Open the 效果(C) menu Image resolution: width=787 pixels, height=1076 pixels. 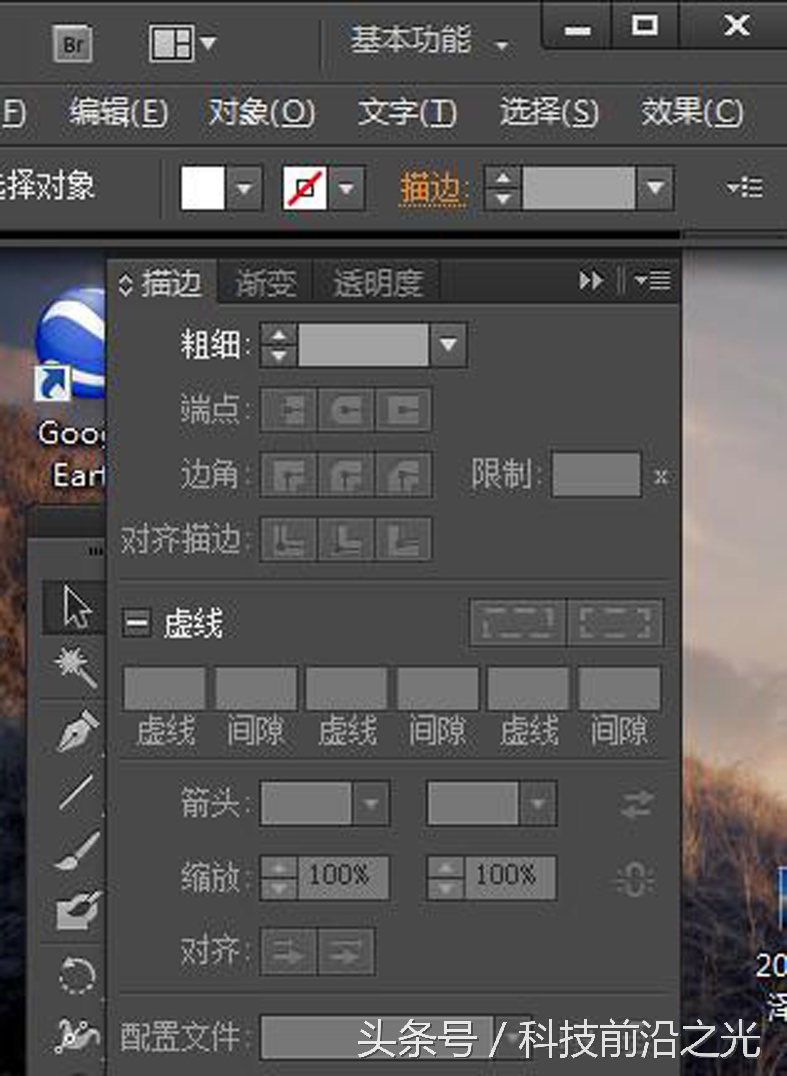692,111
